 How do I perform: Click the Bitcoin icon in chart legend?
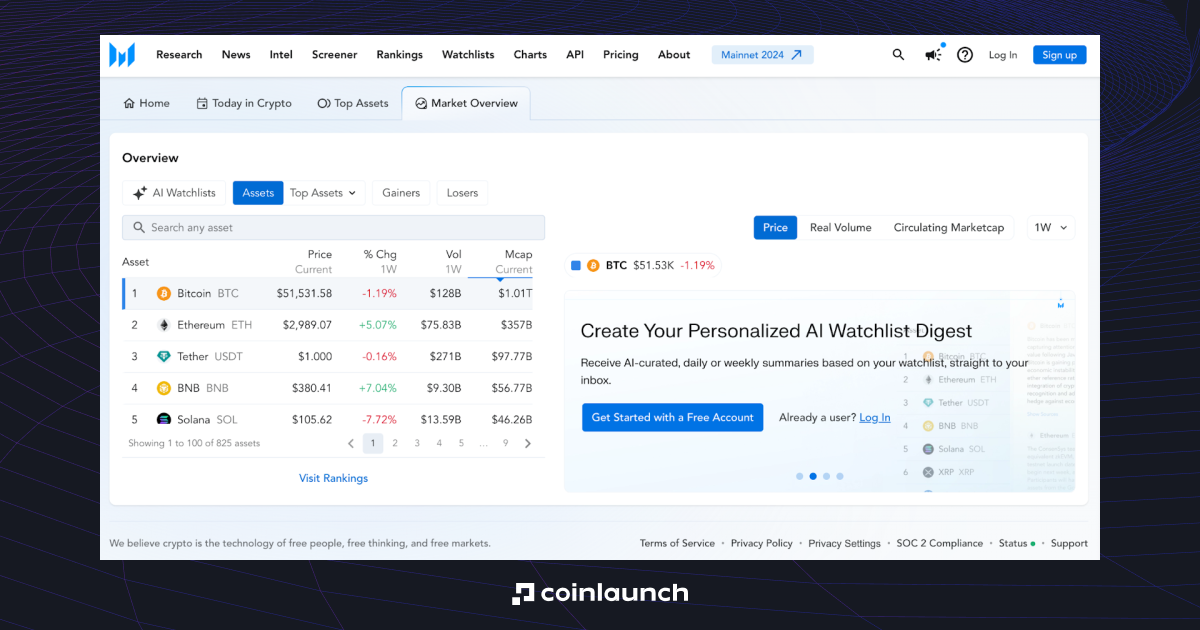[593, 265]
